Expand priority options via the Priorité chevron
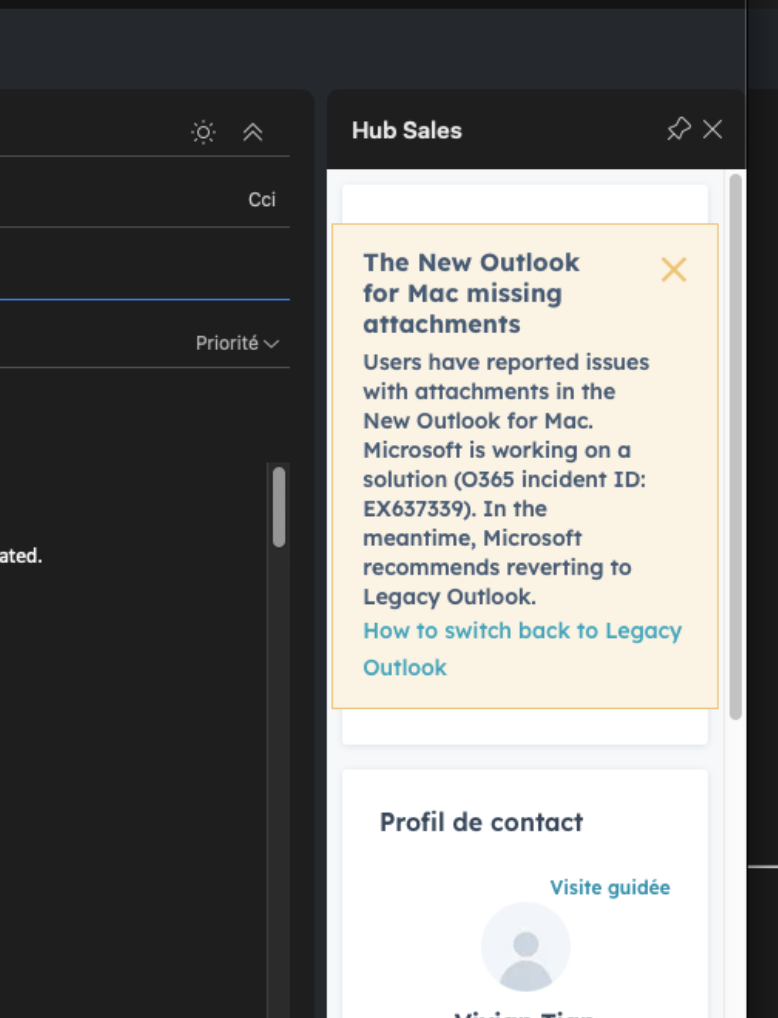This screenshot has height=1018, width=778. pos(270,342)
